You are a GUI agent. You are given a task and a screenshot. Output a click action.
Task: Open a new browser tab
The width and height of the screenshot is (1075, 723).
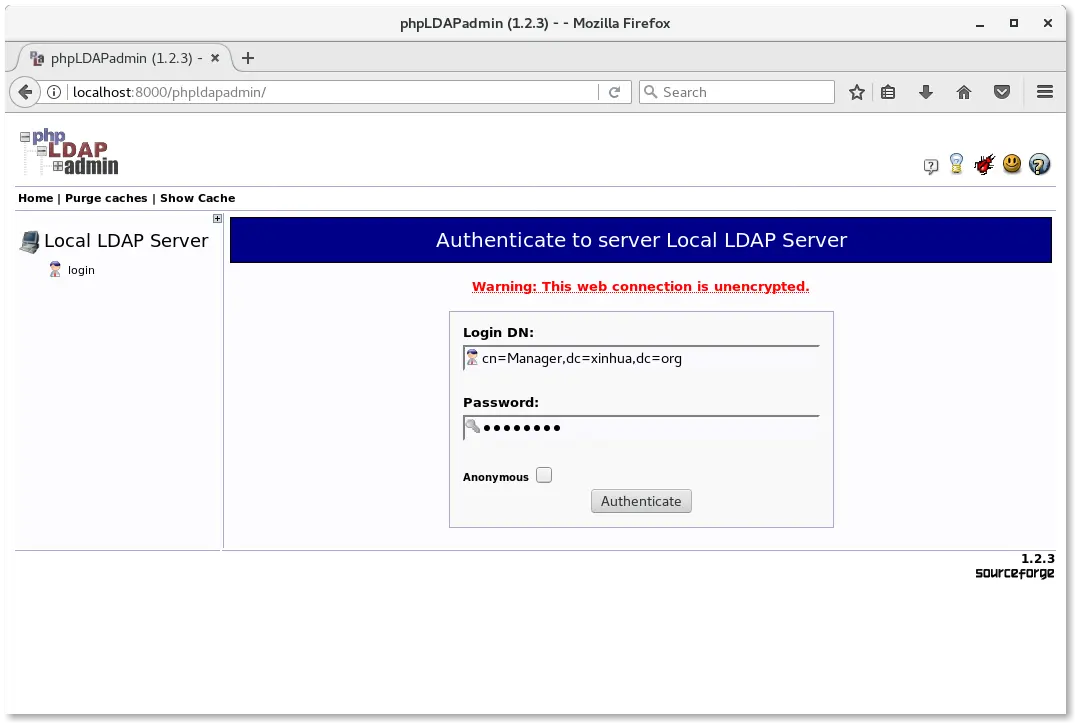[247, 58]
